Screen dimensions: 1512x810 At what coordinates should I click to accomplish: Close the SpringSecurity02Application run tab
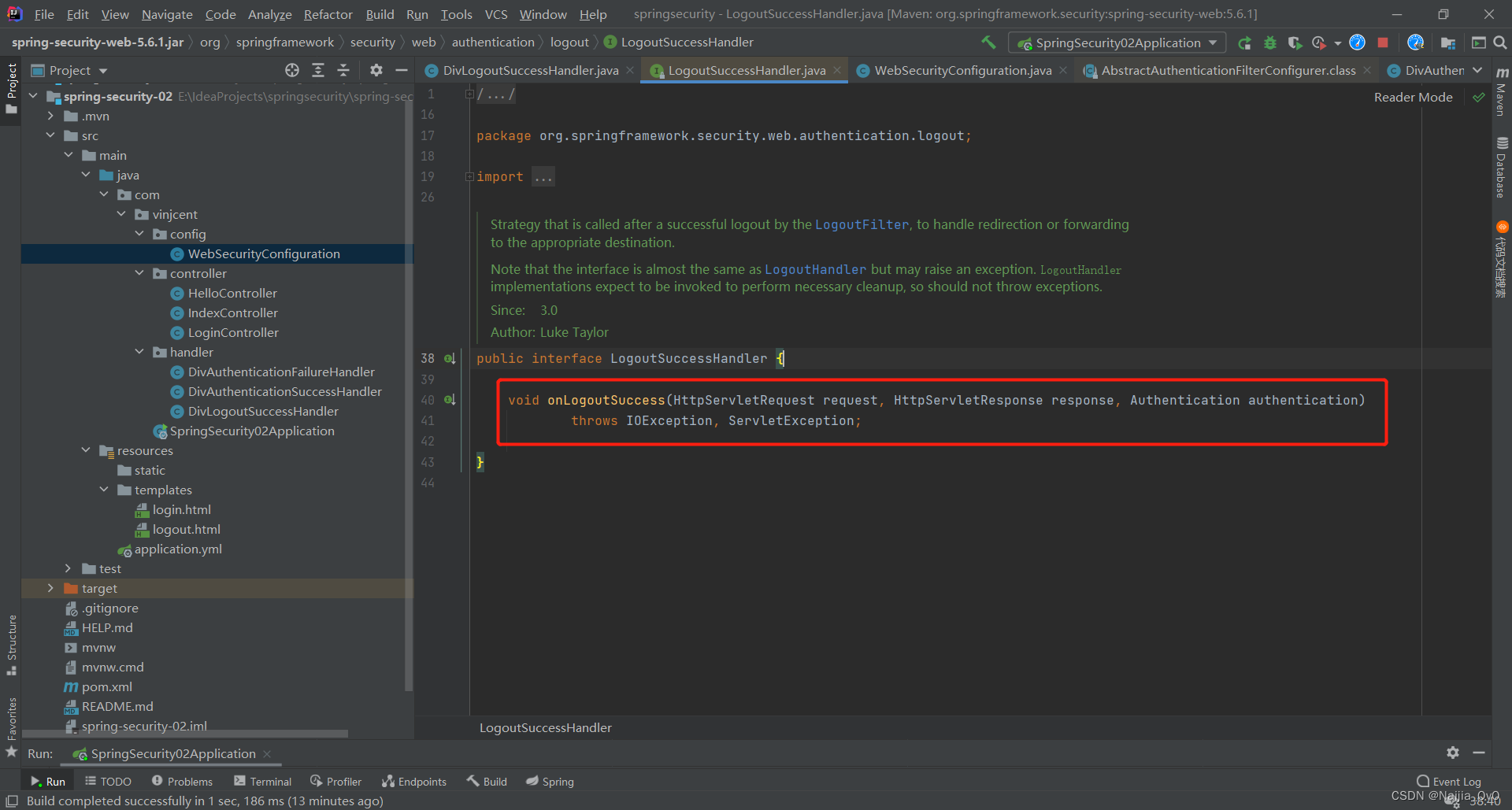(267, 753)
